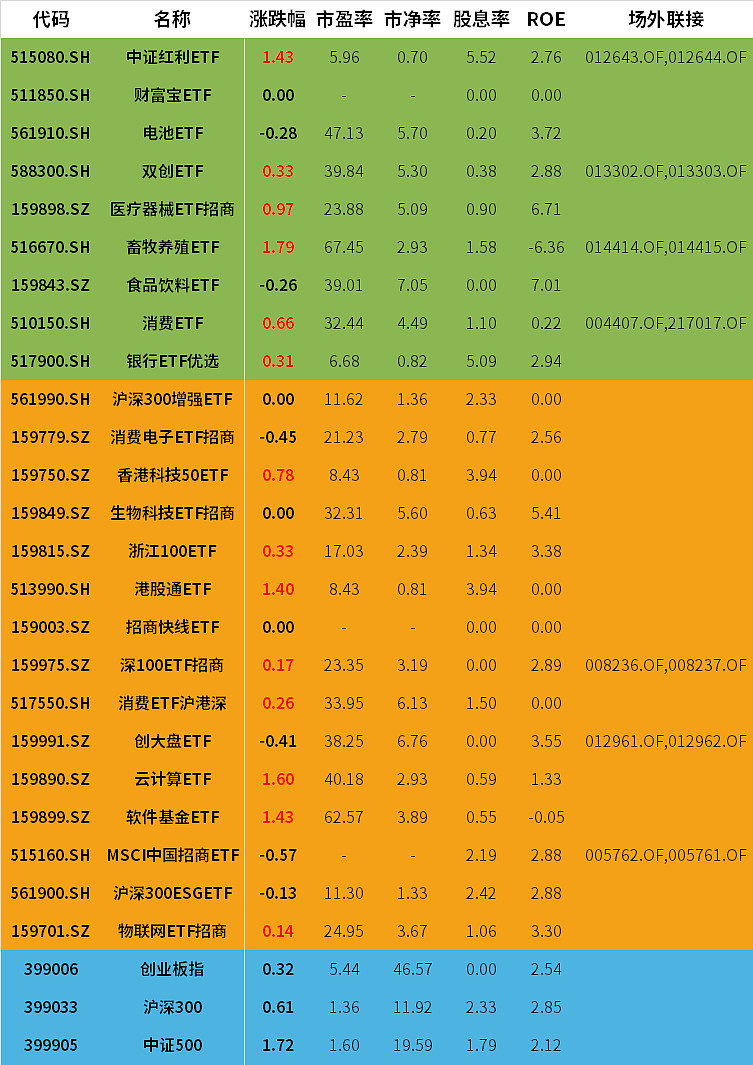Select stock code 511850.SH

[x=50, y=95]
